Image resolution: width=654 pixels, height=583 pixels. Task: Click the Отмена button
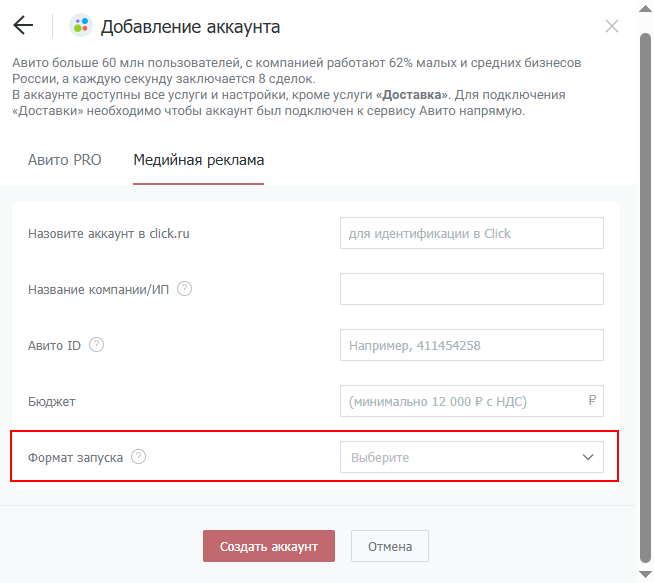click(x=389, y=546)
